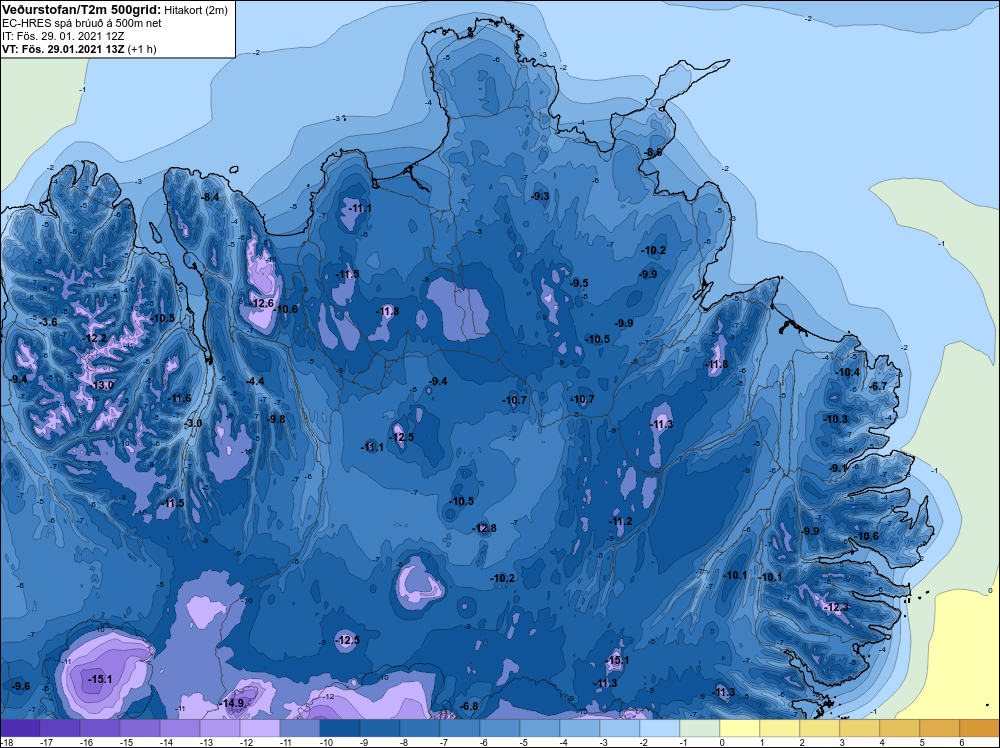Click the -11.6 temperature label
Viewport: 1000px width, 748px height.
tap(179, 399)
